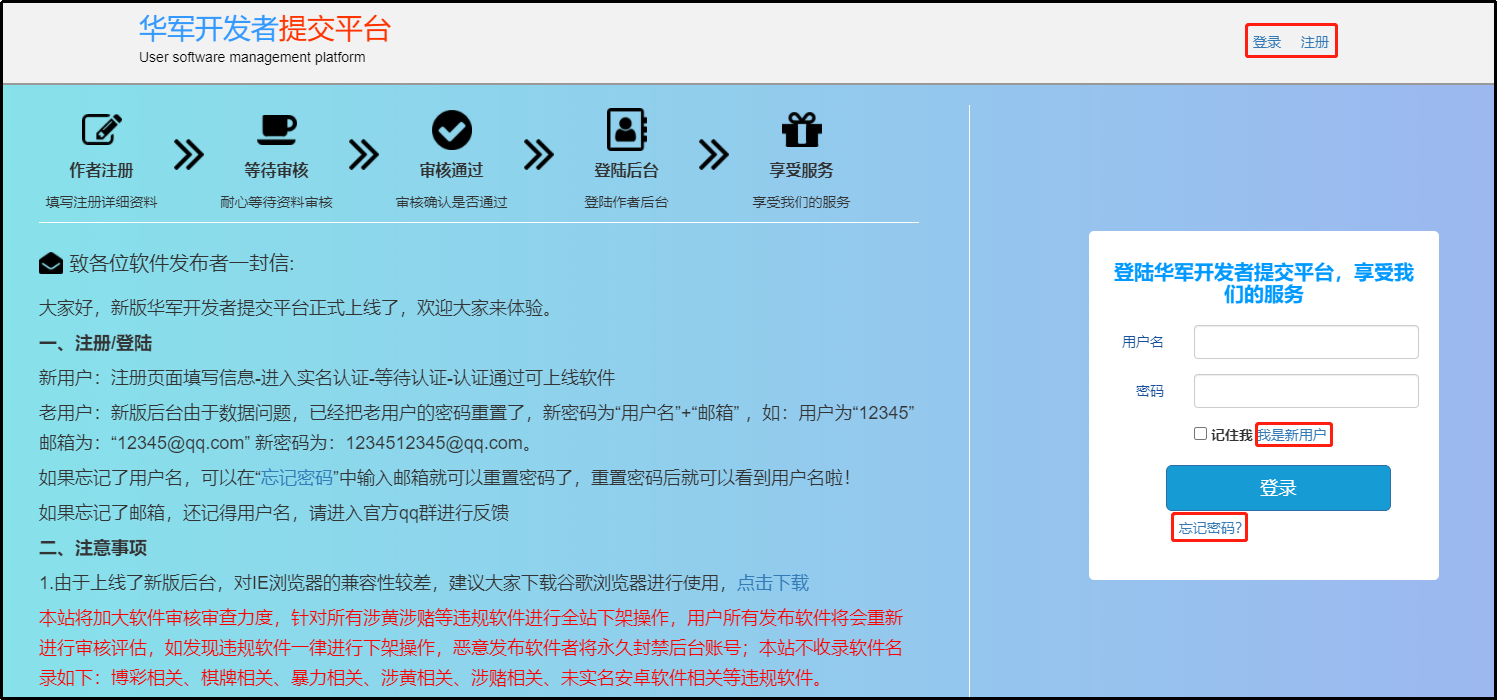
Task: Click double chevron arrow after 作者注册
Action: tap(189, 155)
